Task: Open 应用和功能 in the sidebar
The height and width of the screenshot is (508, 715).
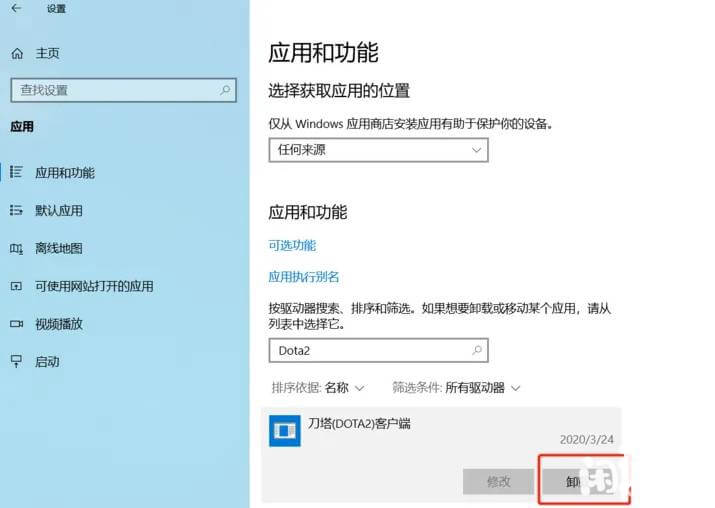Action: coord(65,172)
